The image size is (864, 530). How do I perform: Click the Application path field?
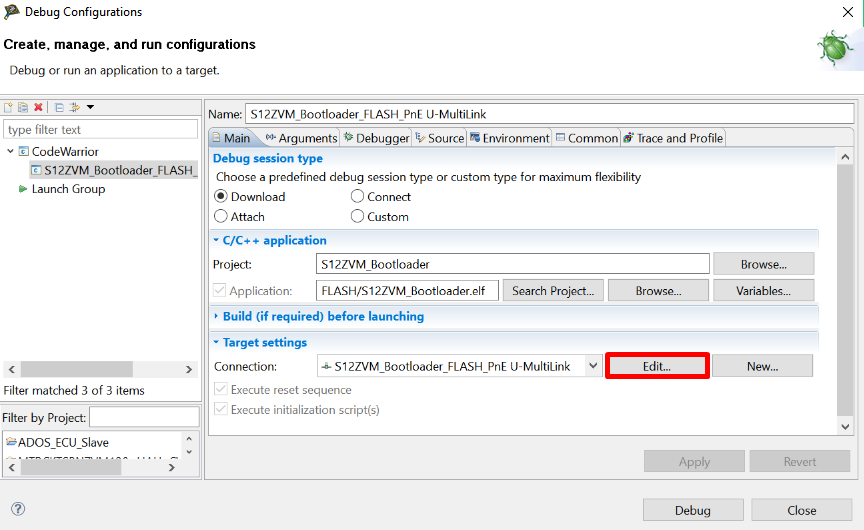(x=407, y=290)
